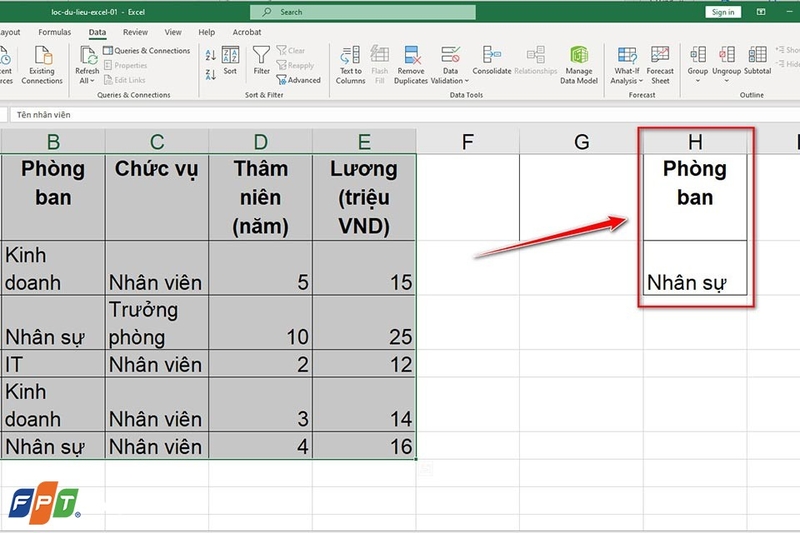Open Advanced filter options

pyautogui.click(x=298, y=80)
